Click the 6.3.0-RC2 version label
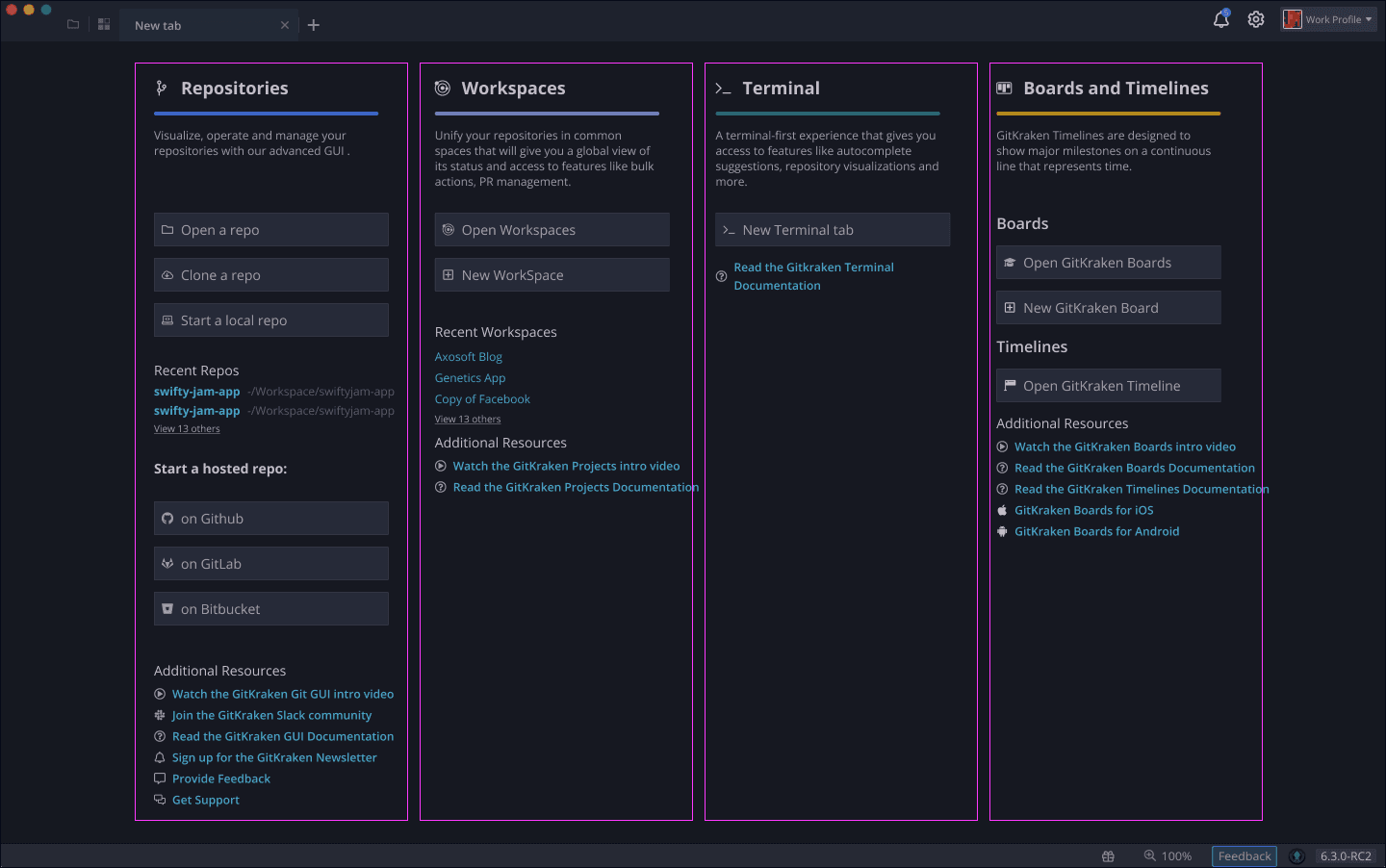1386x868 pixels. (x=1346, y=856)
